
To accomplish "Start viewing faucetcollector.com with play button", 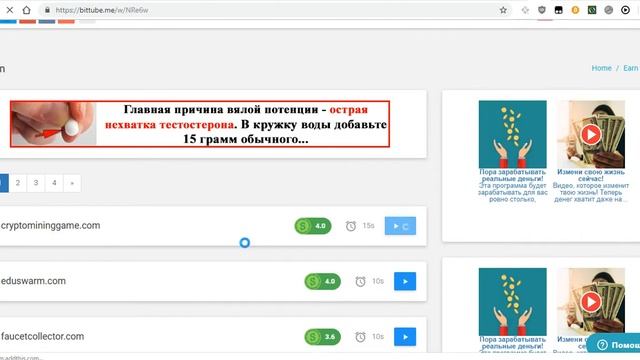I will click(x=405, y=337).
